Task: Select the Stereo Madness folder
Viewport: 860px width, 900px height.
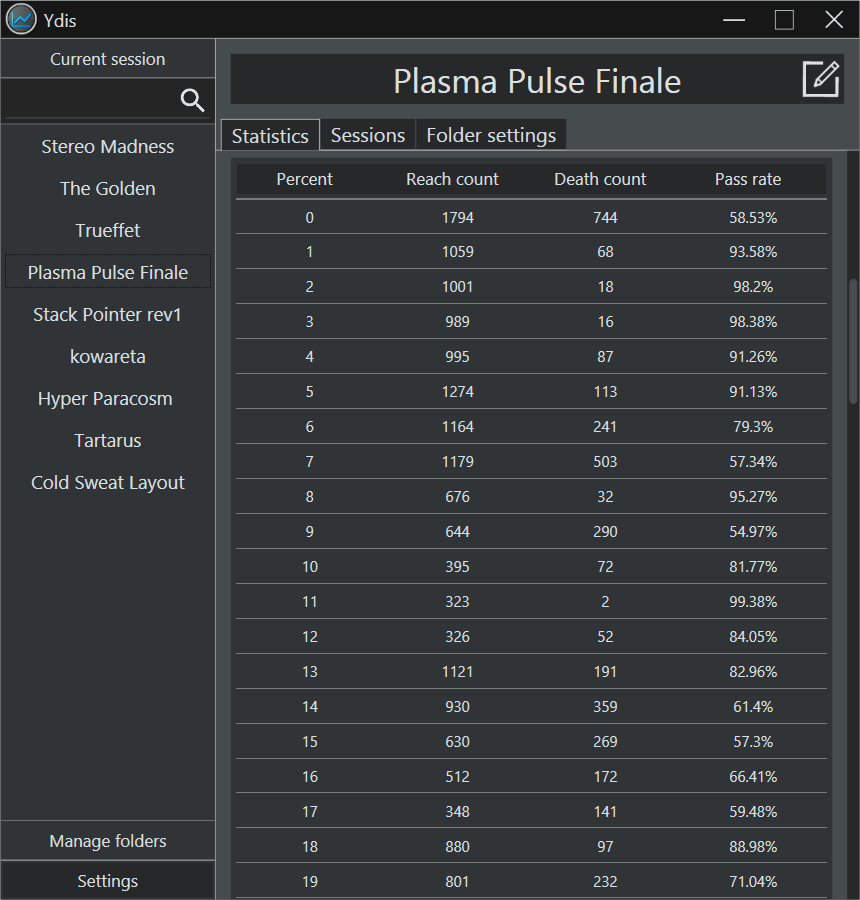Action: [x=108, y=146]
